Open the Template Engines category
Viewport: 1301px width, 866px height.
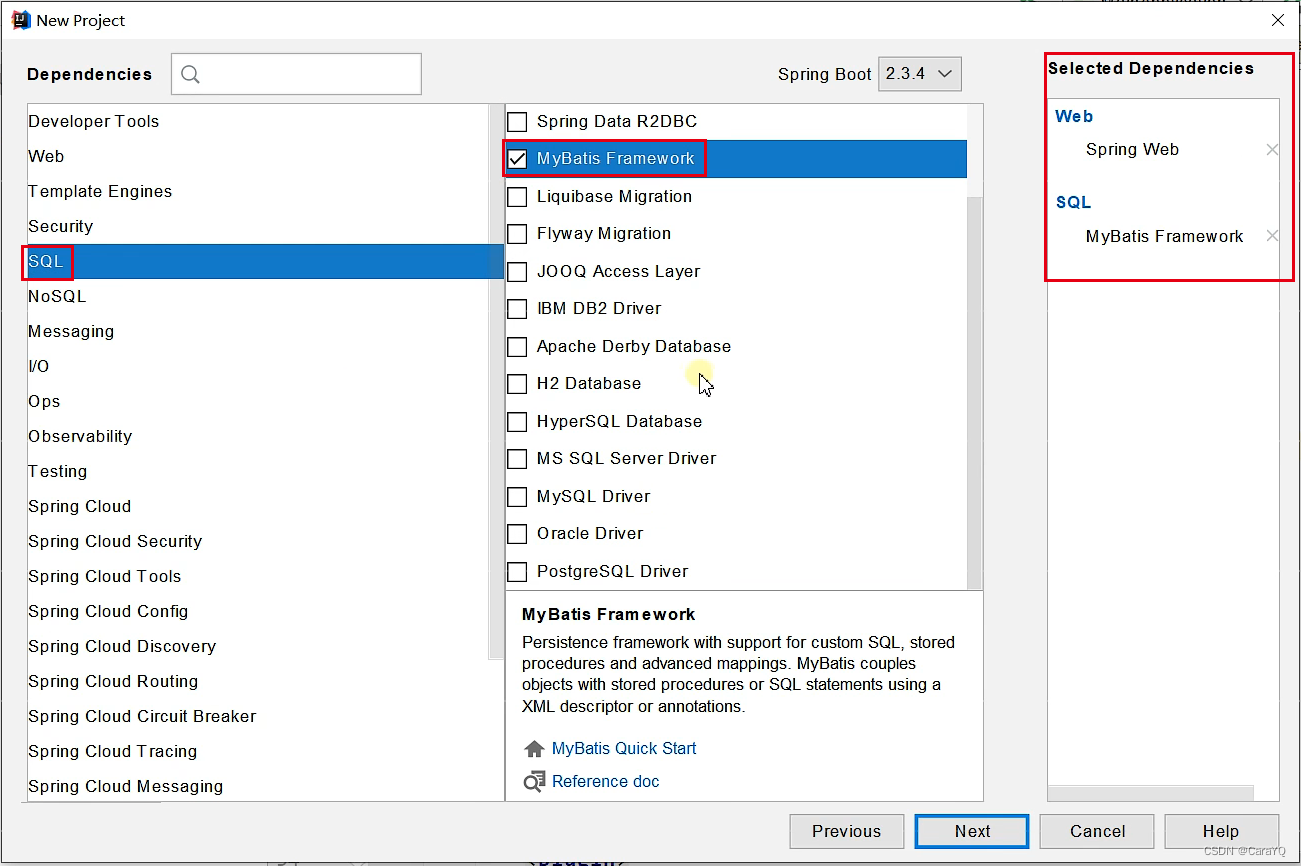258,192
